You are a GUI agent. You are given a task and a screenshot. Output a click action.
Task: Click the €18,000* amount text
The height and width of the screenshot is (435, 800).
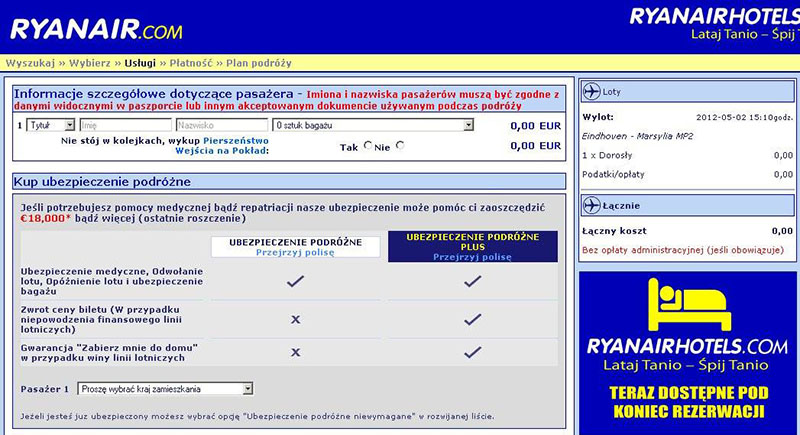pos(46,218)
